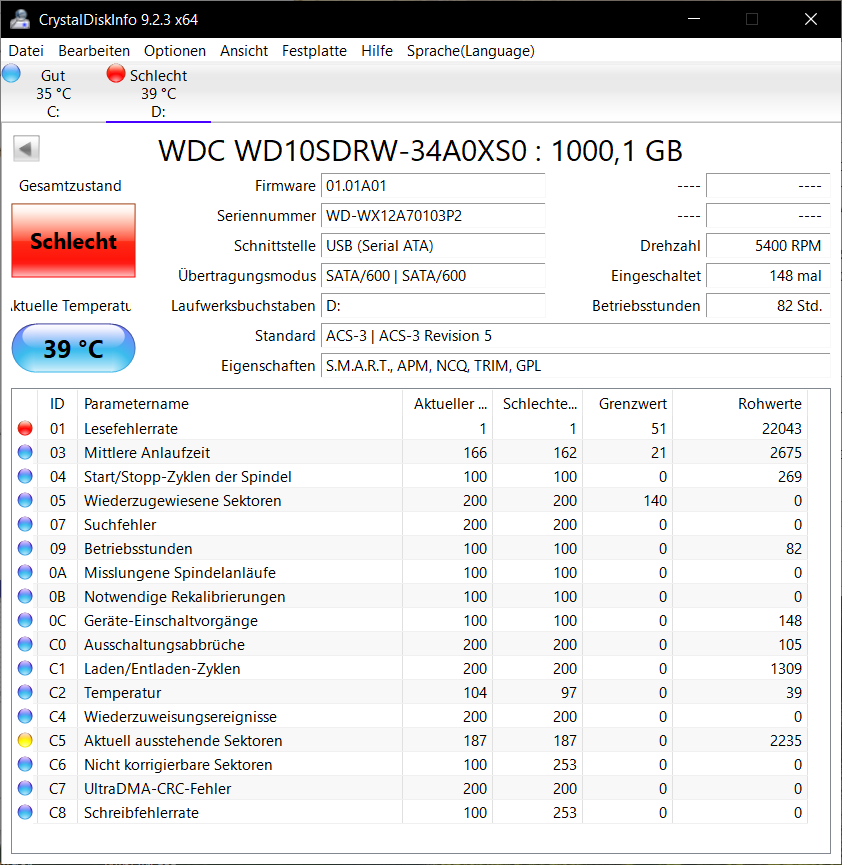Image resolution: width=842 pixels, height=865 pixels.
Task: Click the Grenzwert column header
Action: click(x=627, y=404)
